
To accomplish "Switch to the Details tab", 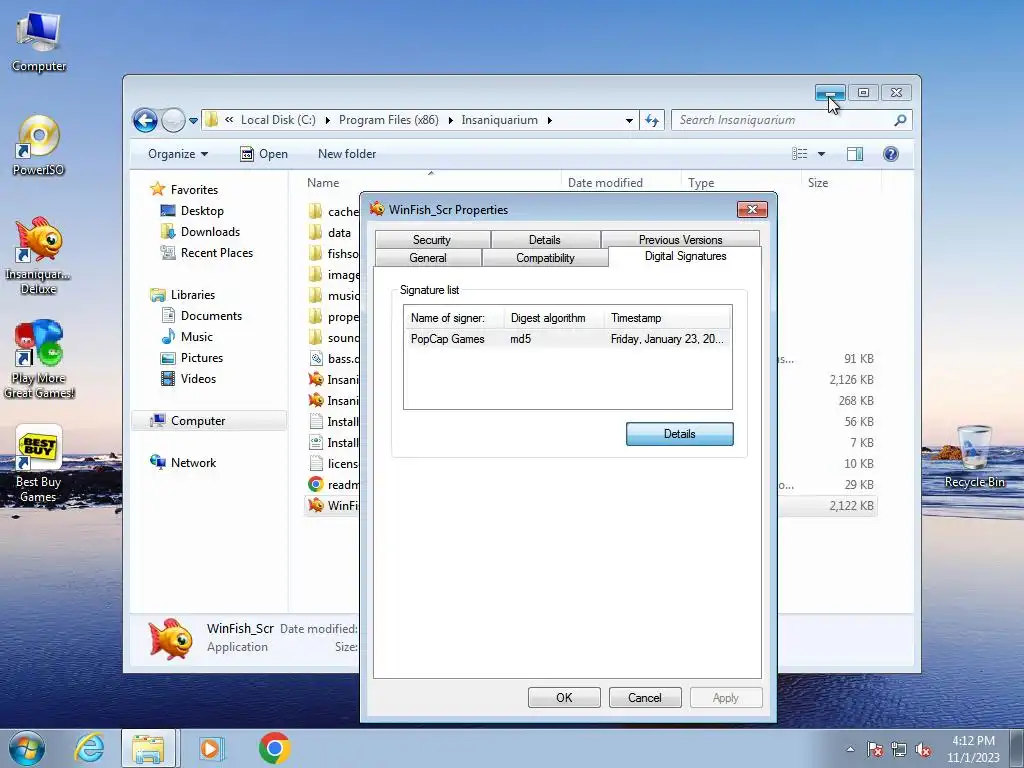I will (545, 240).
